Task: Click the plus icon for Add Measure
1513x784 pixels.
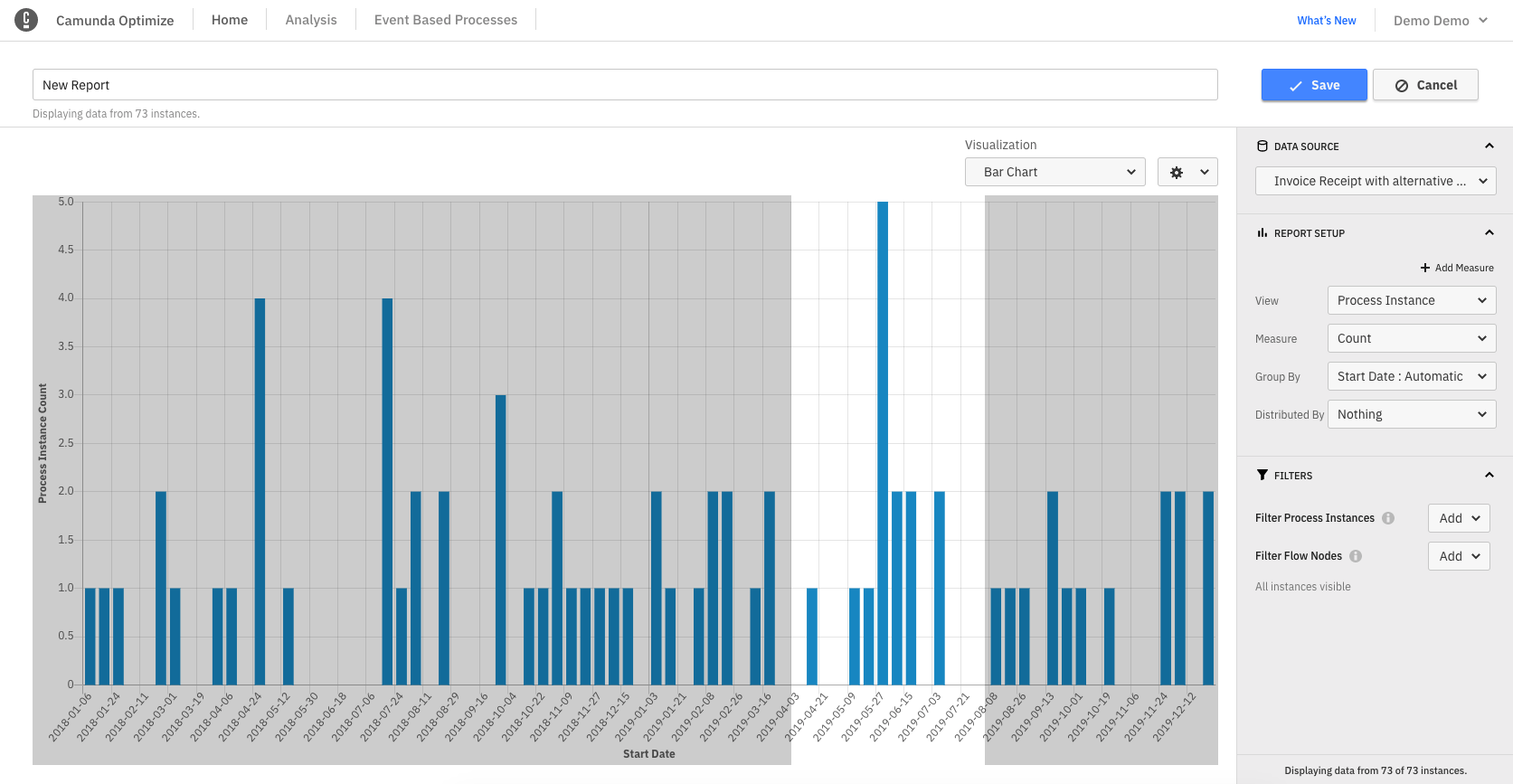Action: 1425,268
